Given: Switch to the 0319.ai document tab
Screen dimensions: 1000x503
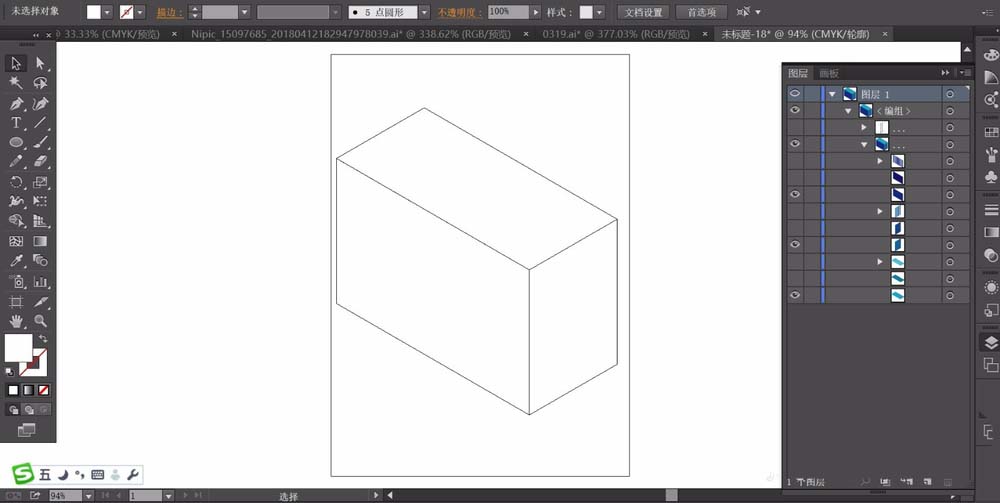Looking at the screenshot, I should [x=616, y=34].
